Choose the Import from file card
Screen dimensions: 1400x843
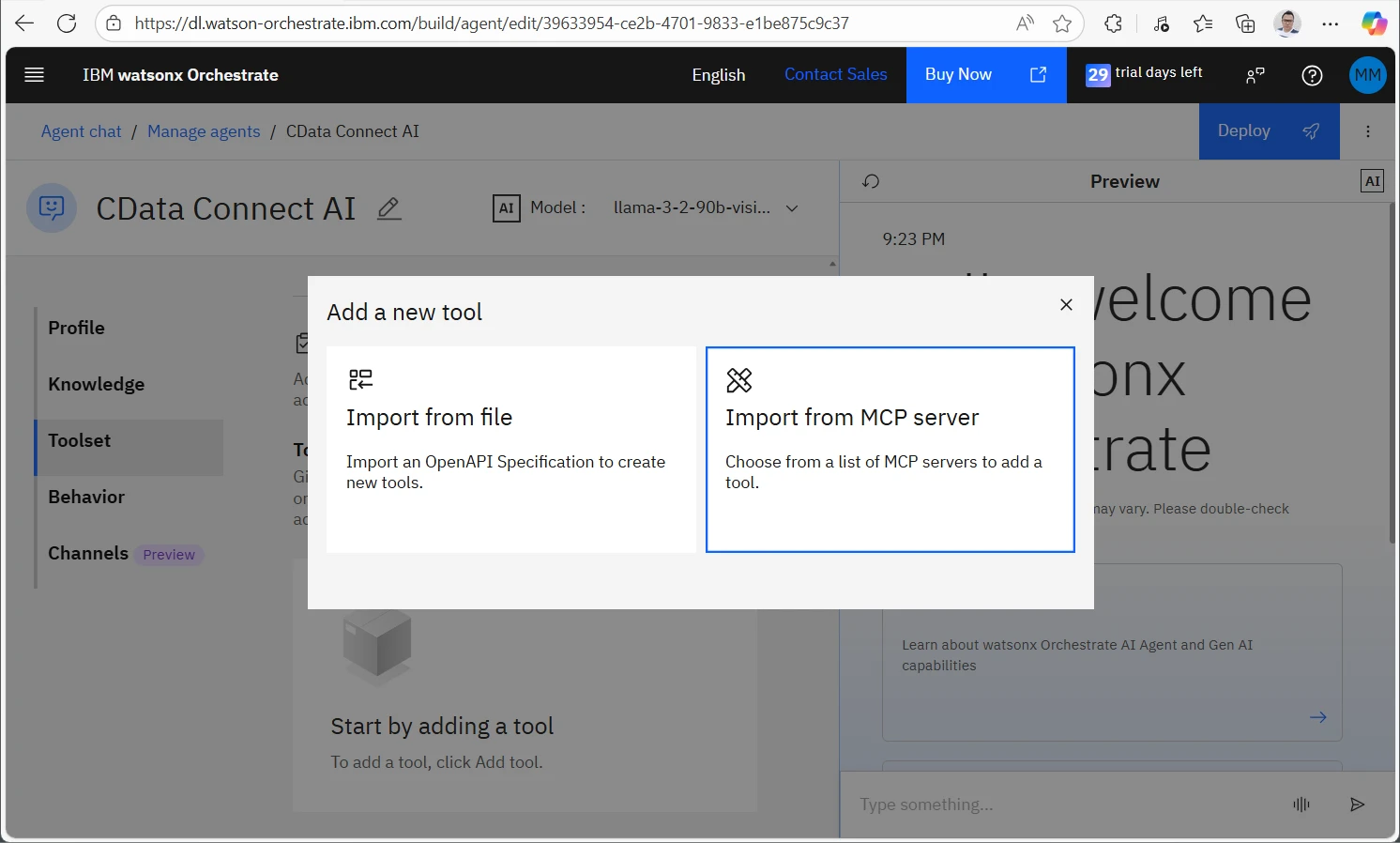(x=511, y=450)
